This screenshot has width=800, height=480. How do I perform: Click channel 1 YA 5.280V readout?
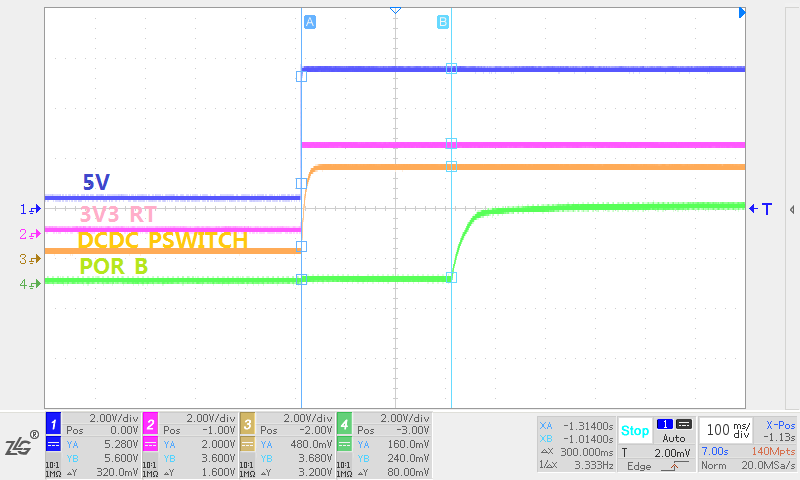point(102,445)
